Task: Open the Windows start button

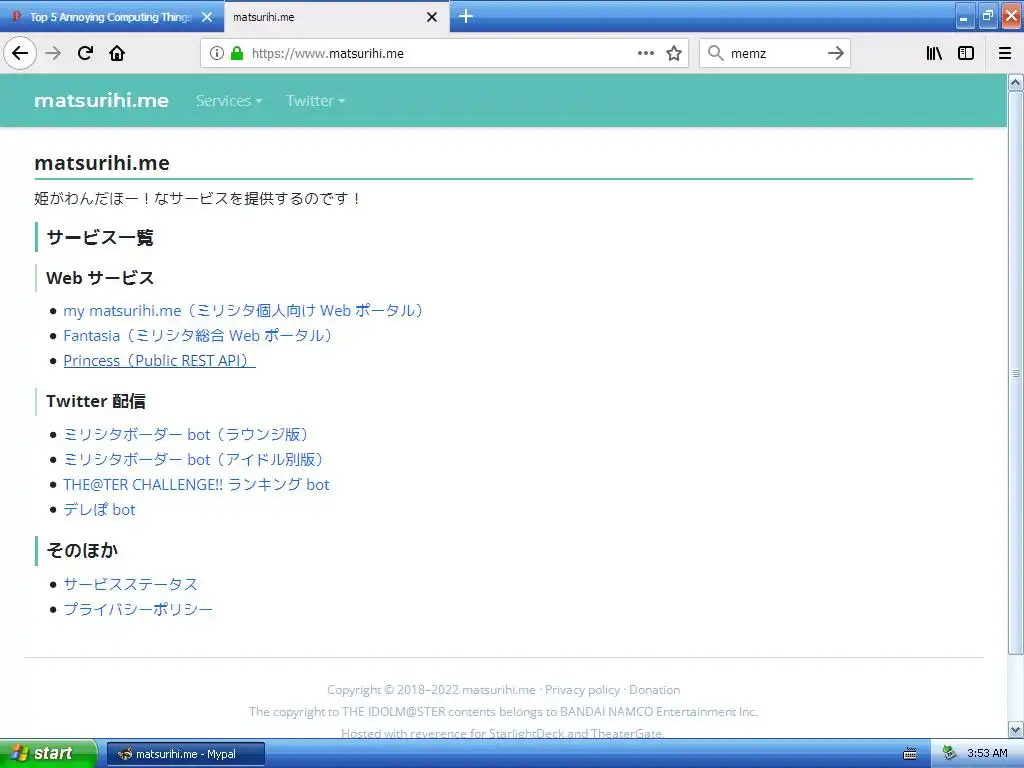Action: [48, 754]
